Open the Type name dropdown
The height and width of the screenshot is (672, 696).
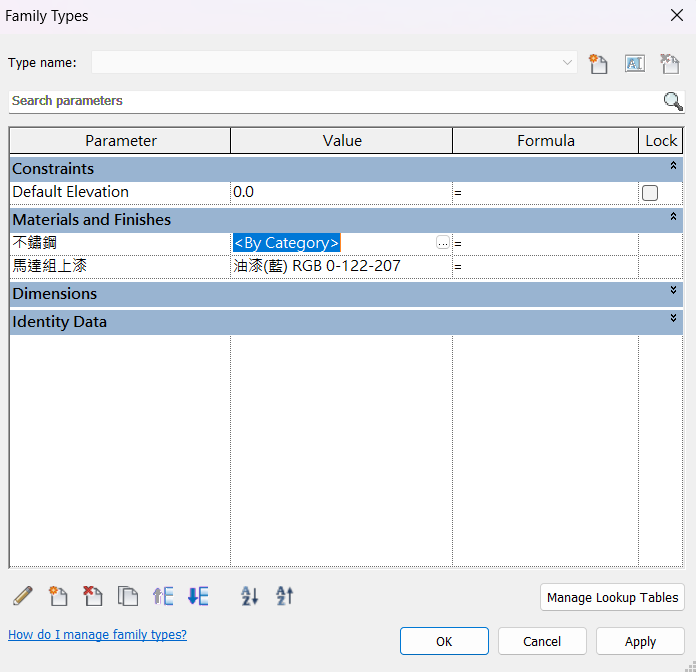568,63
